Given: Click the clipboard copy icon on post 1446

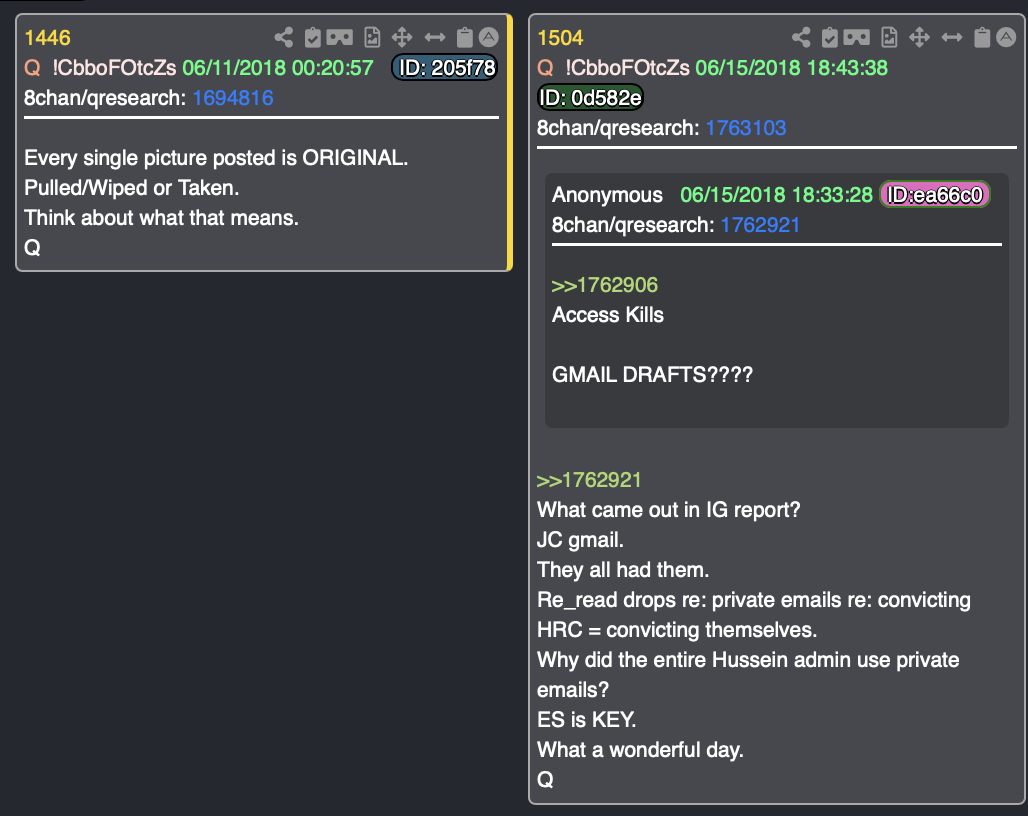Looking at the screenshot, I should 464,37.
